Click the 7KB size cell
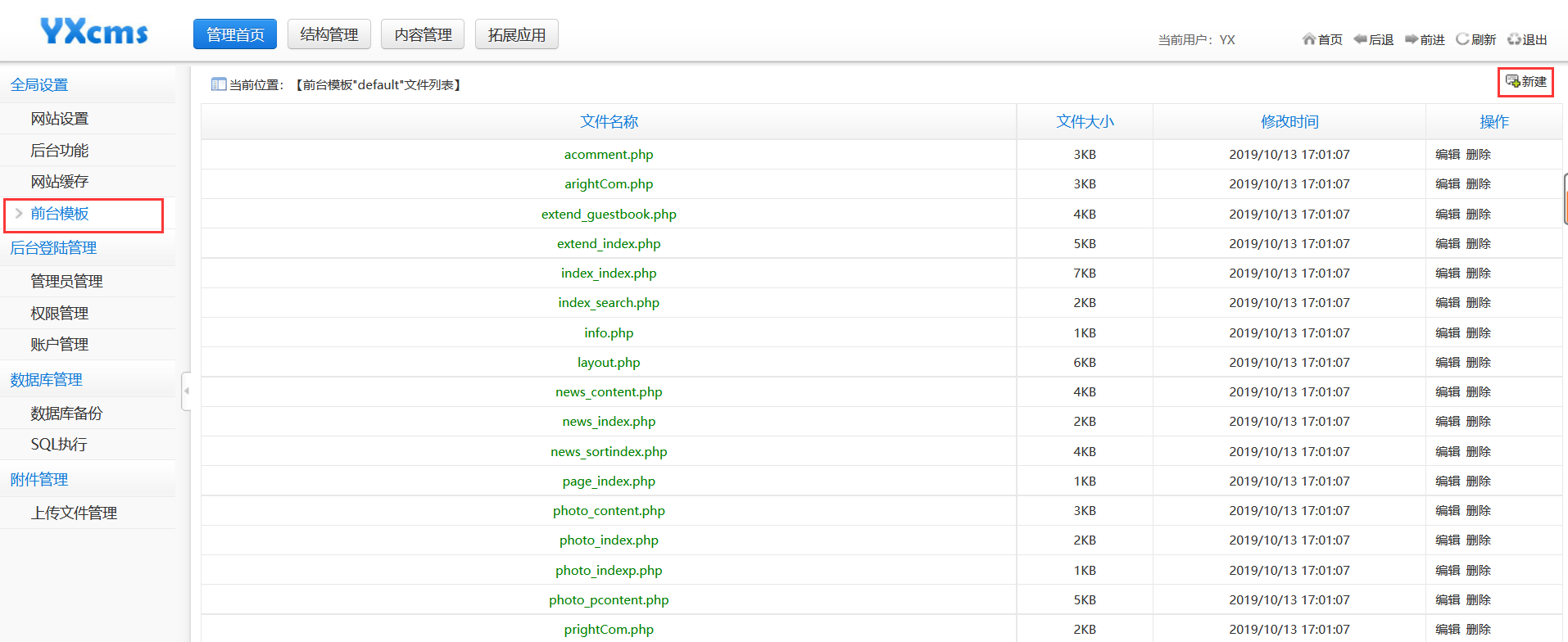This screenshot has width=1568, height=642. coord(1085,274)
